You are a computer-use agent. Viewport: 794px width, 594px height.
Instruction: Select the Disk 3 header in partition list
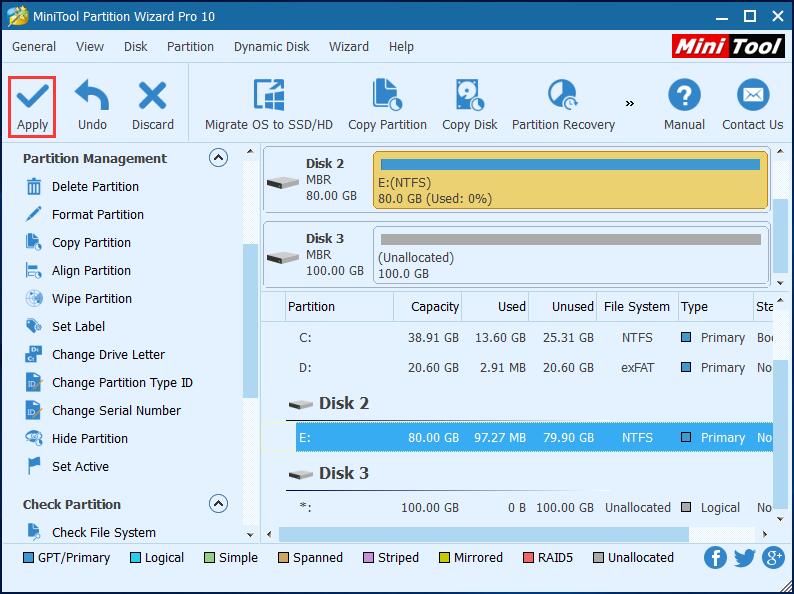(329, 473)
